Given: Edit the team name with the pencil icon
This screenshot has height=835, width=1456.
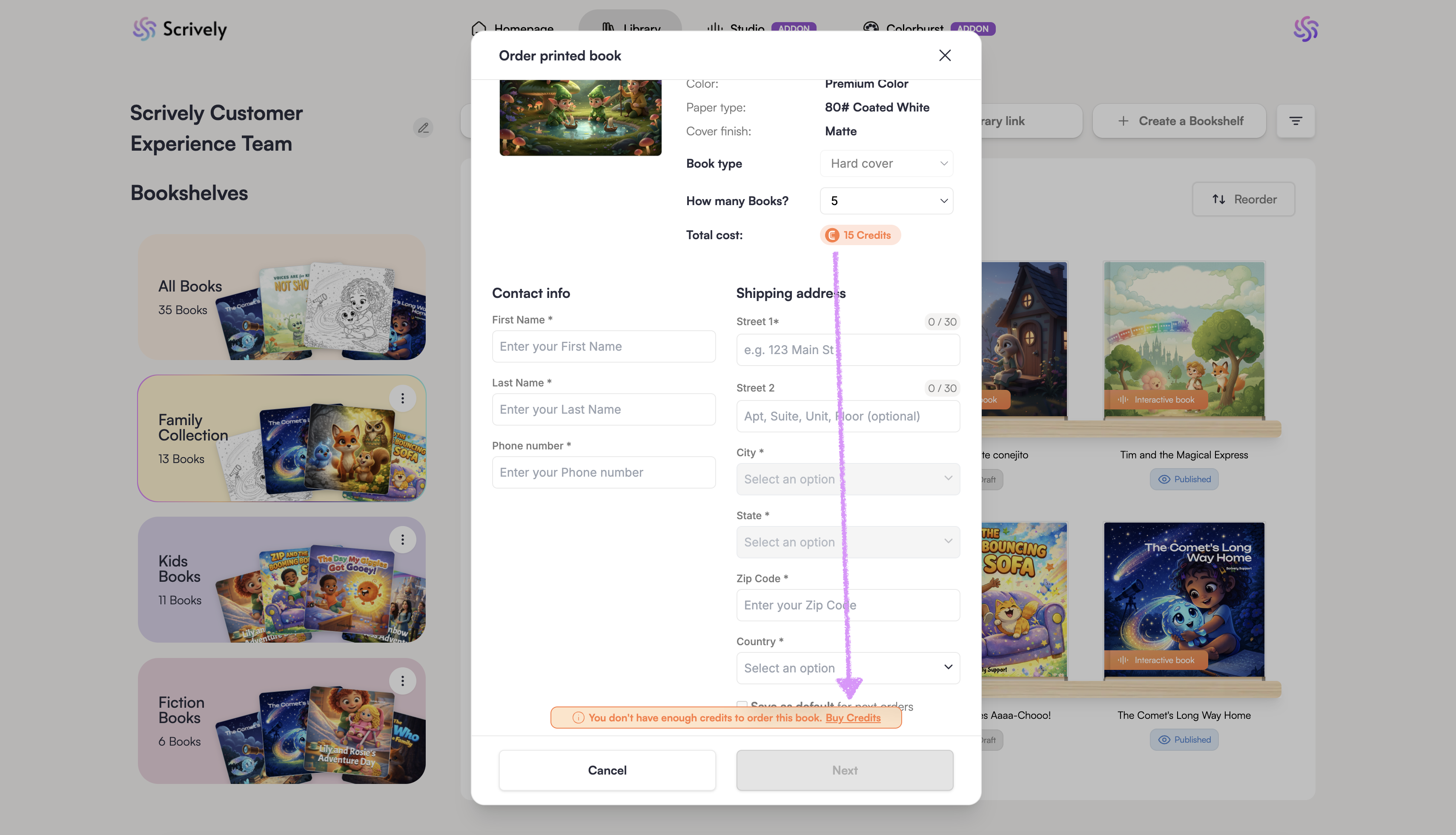Looking at the screenshot, I should (x=423, y=127).
